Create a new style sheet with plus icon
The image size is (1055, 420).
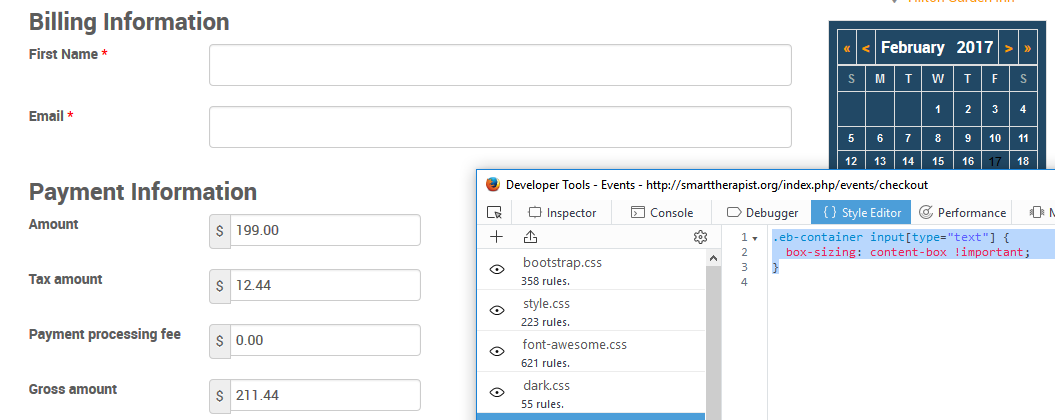[496, 237]
